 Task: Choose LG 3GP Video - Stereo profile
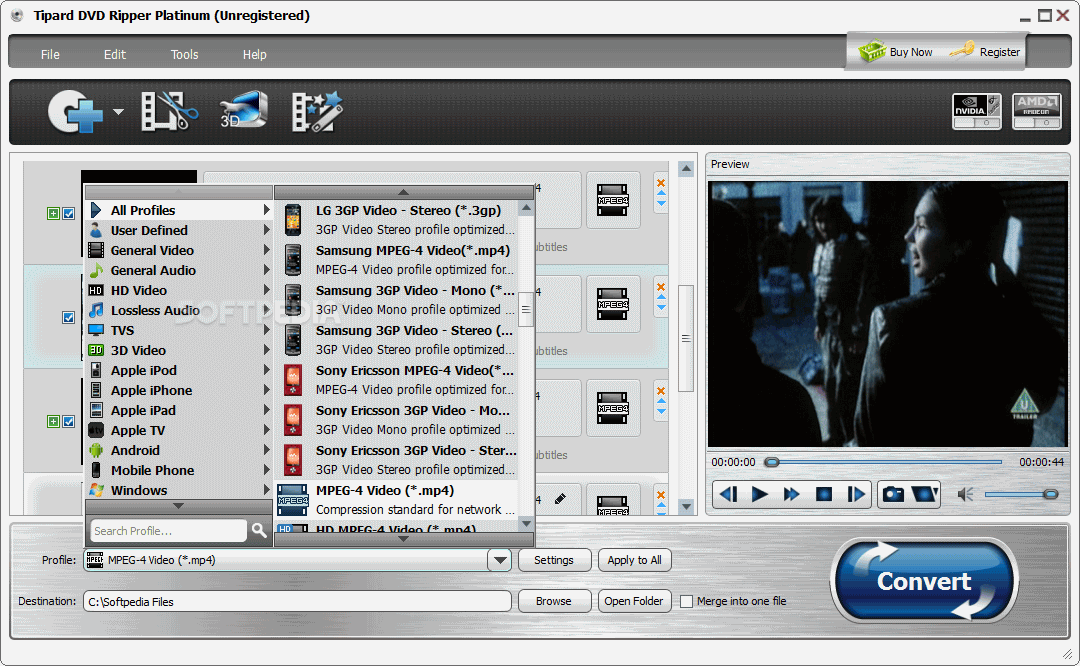coord(396,220)
